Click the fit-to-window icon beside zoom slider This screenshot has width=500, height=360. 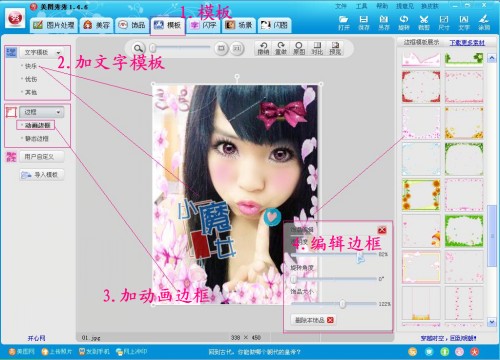pos(221,48)
